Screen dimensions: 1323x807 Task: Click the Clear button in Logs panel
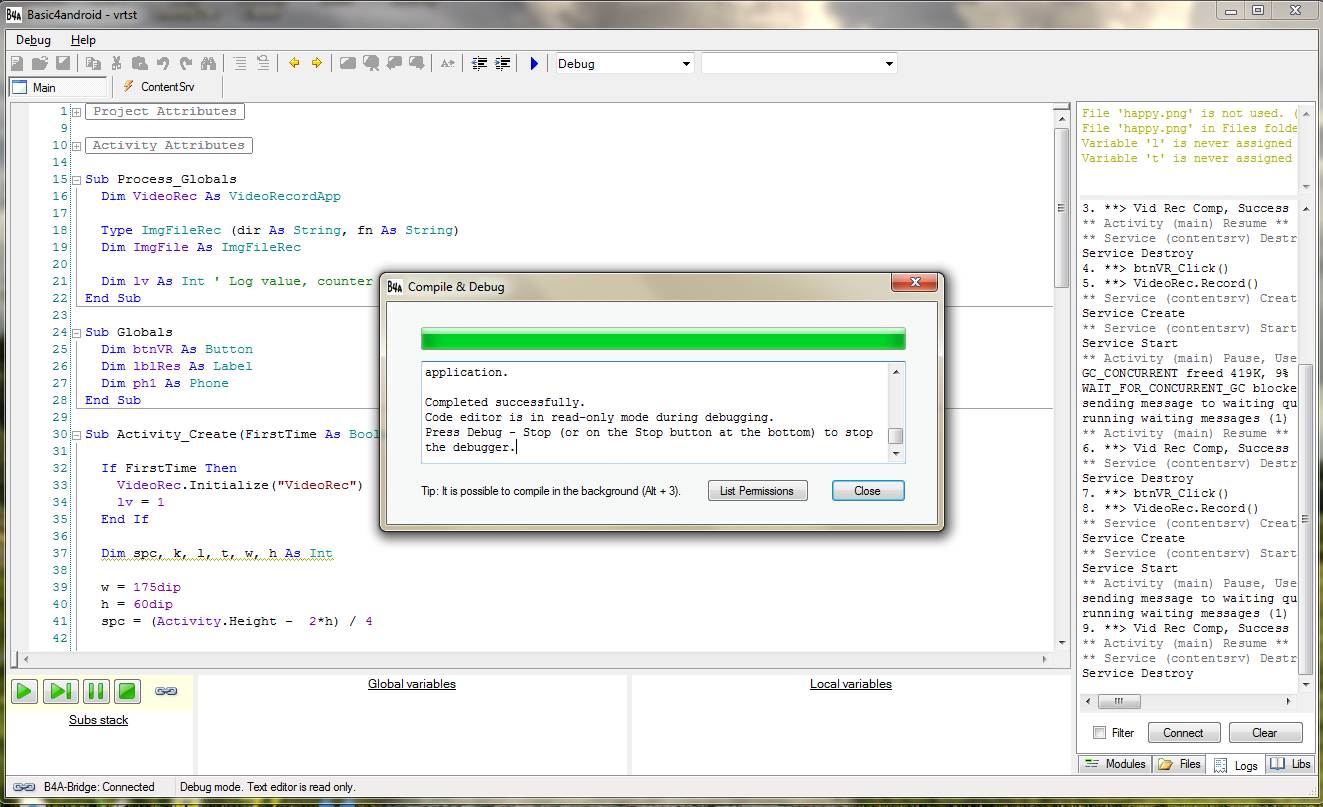[1265, 733]
